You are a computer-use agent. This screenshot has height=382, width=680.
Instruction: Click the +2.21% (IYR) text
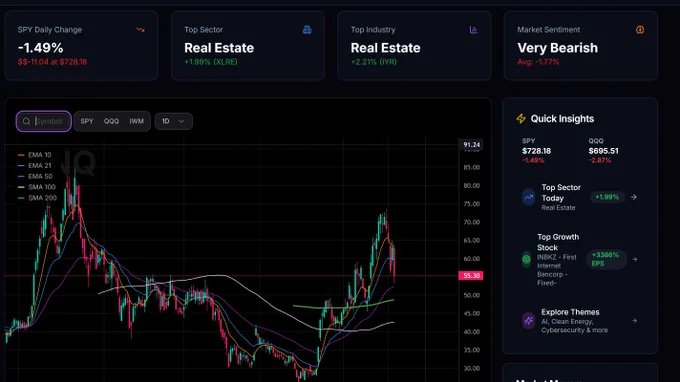(374, 62)
